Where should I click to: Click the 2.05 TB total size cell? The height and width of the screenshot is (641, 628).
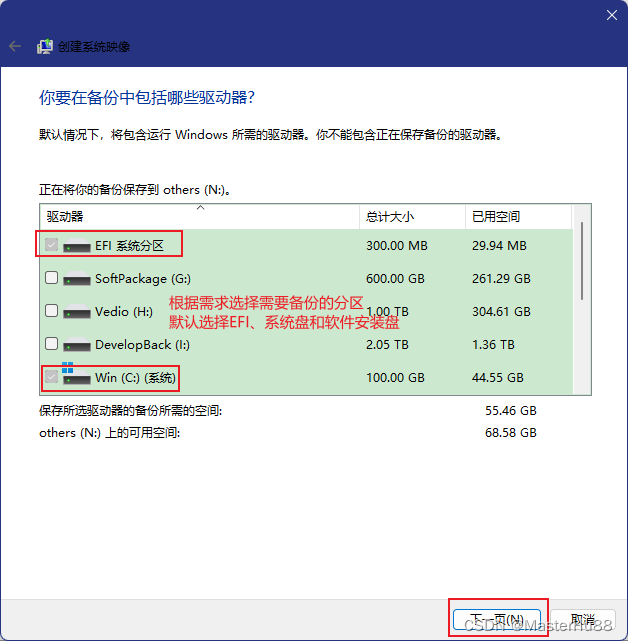pos(387,345)
